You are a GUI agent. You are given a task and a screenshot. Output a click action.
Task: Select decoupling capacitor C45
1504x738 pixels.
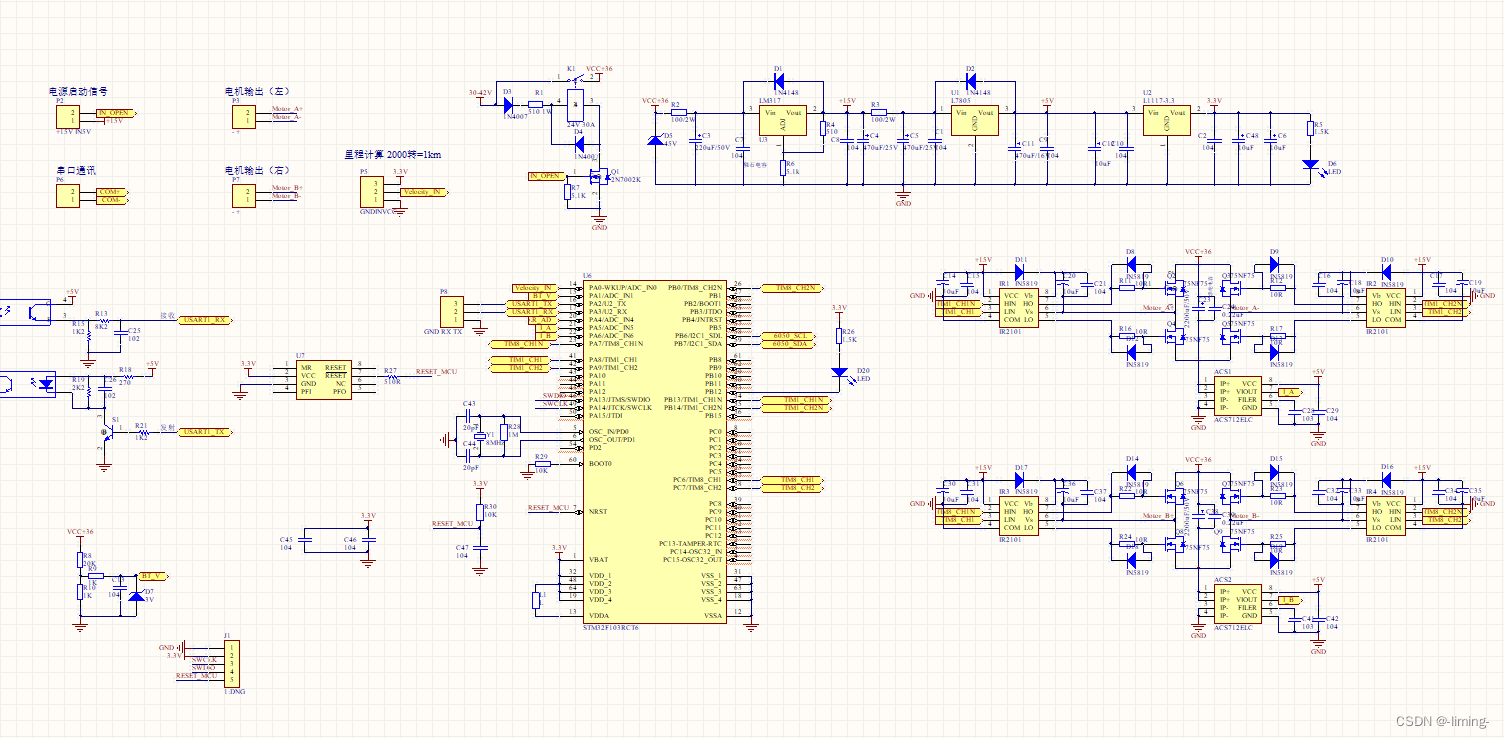tap(306, 540)
